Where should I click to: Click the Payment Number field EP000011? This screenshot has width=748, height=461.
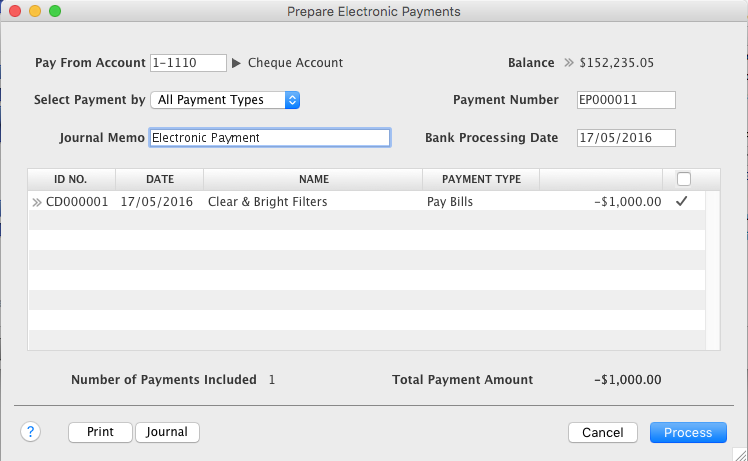coord(626,100)
